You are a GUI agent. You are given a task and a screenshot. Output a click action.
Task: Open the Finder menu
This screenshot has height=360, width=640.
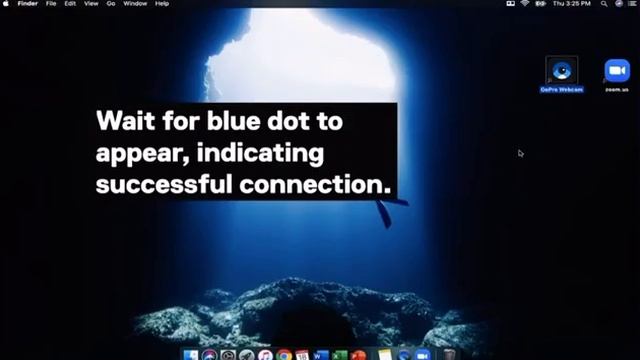tap(27, 3)
